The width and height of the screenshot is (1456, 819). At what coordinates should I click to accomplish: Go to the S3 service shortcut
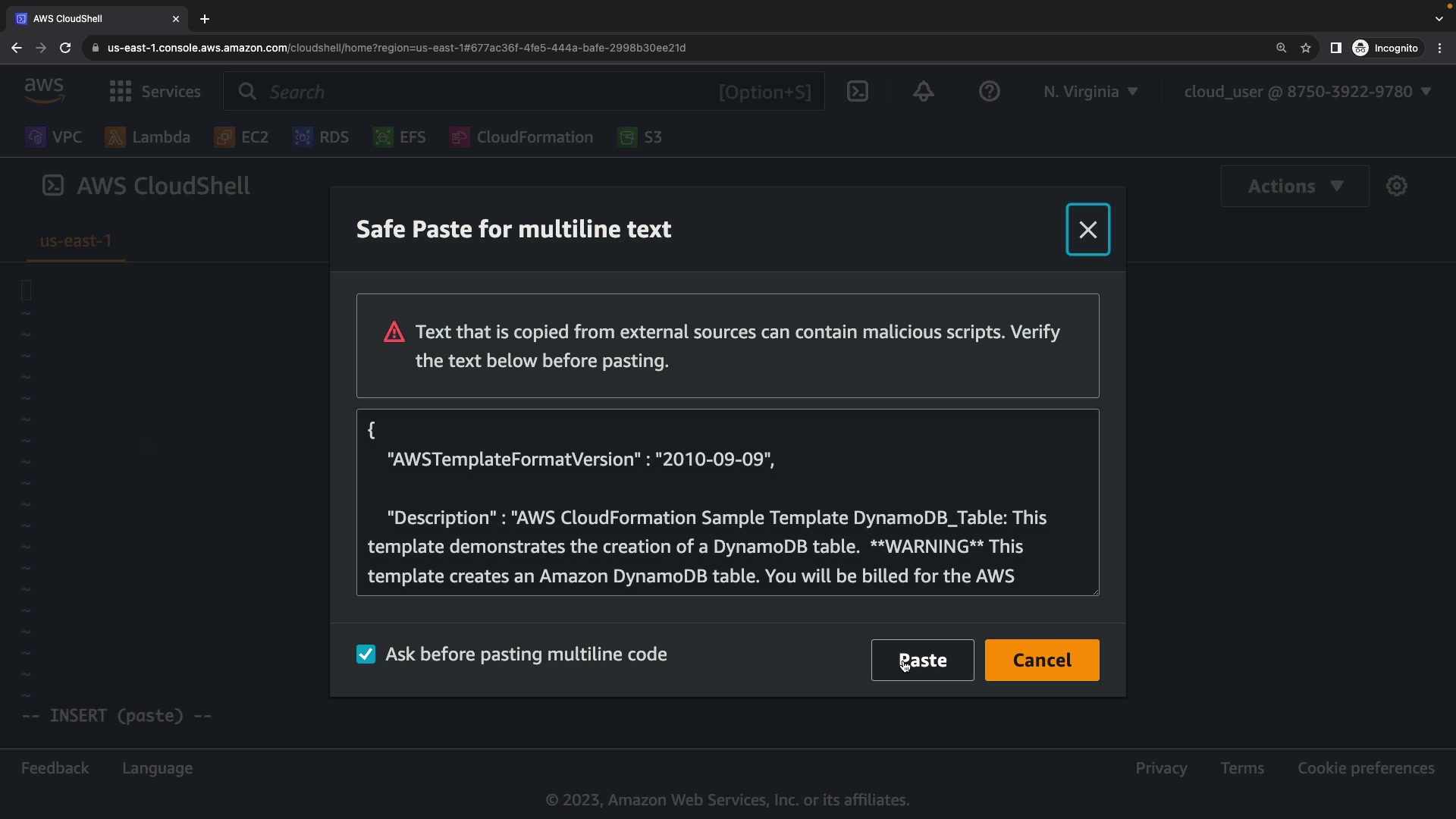click(641, 137)
